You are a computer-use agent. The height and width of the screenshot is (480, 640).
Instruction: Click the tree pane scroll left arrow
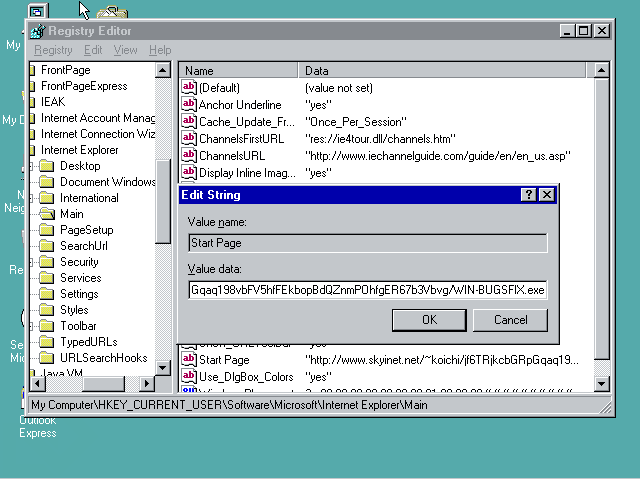(x=38, y=383)
